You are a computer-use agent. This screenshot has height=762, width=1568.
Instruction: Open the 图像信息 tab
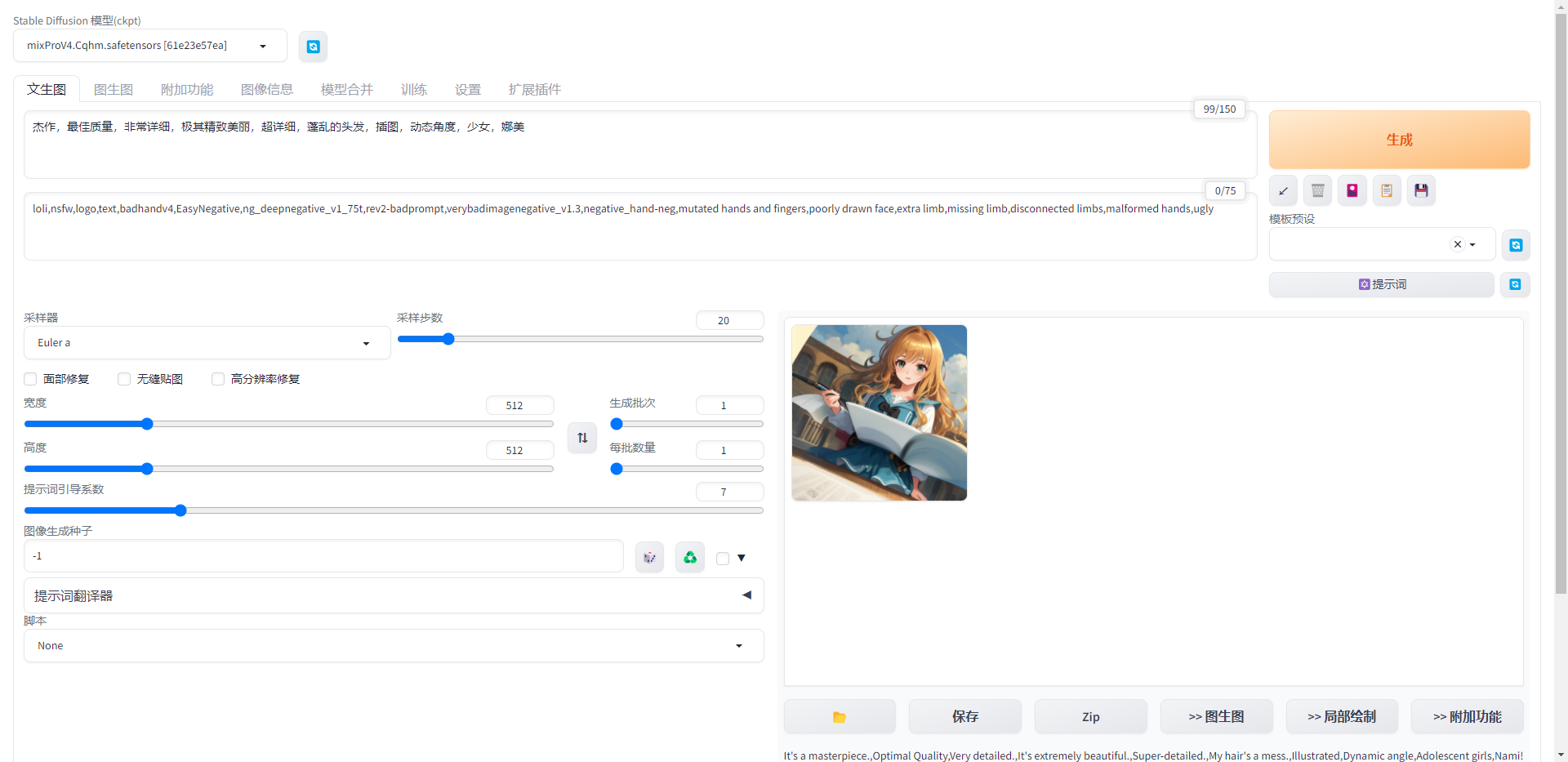pyautogui.click(x=267, y=89)
